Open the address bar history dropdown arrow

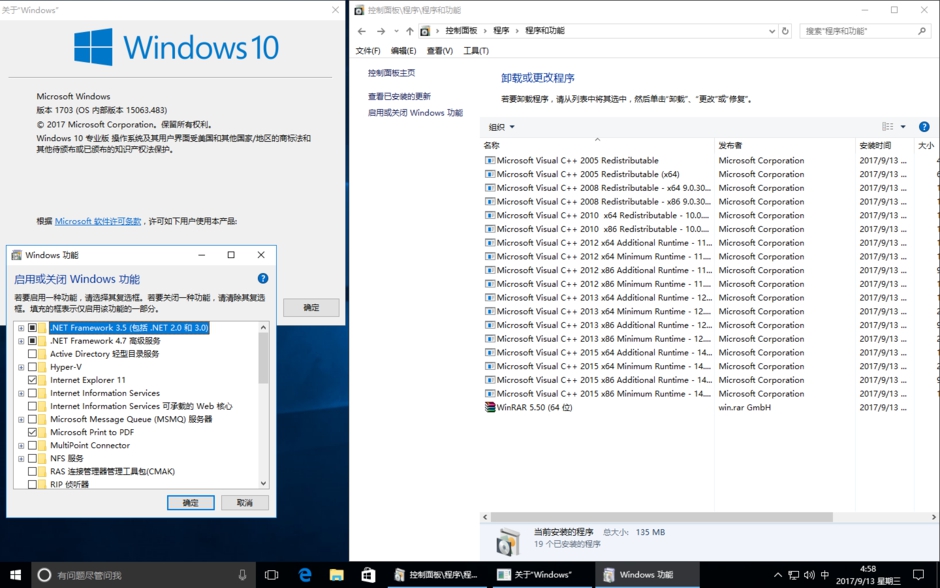[772, 31]
